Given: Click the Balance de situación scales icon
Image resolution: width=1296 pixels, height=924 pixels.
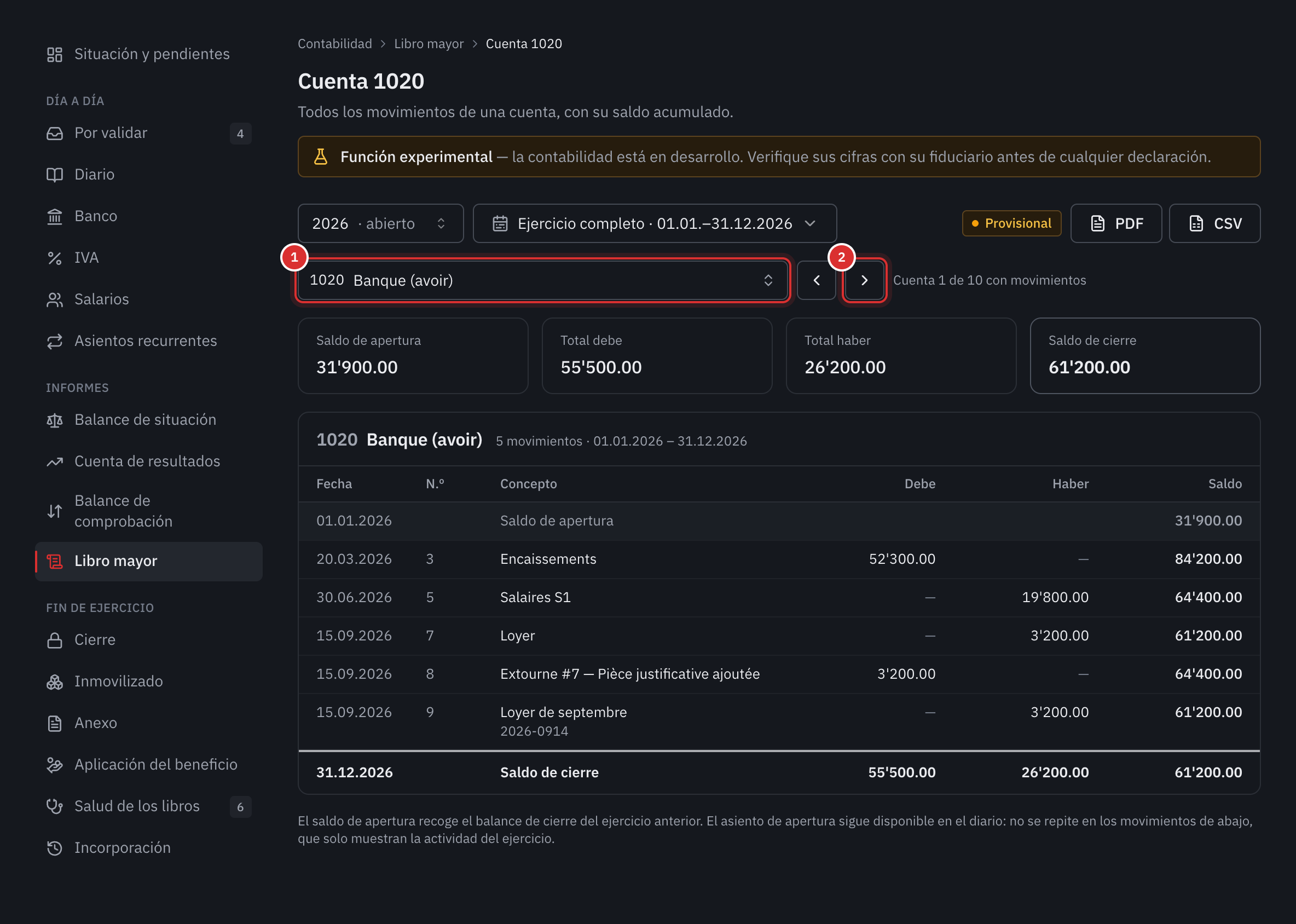Looking at the screenshot, I should point(55,420).
